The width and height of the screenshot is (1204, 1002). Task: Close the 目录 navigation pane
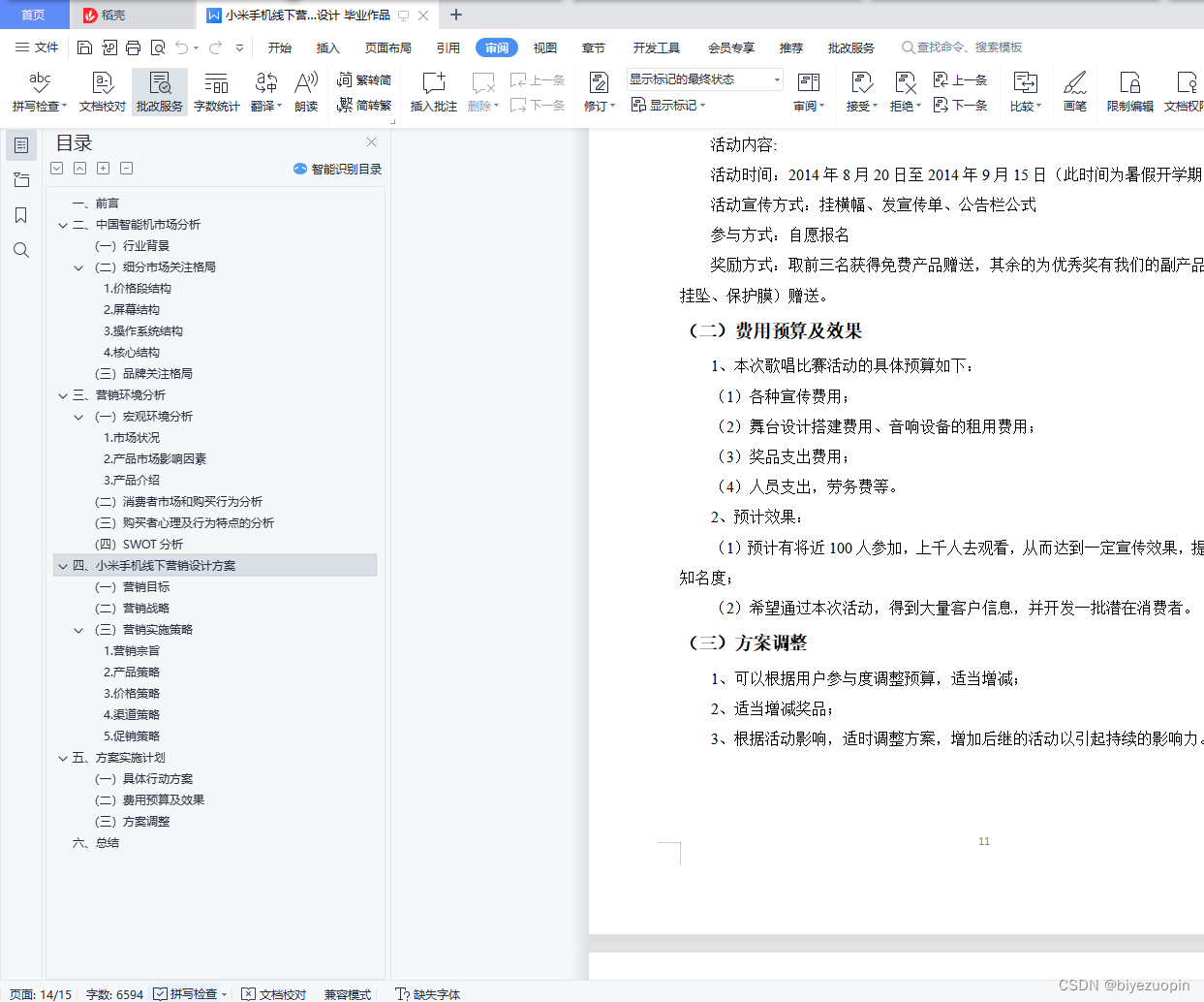(371, 142)
